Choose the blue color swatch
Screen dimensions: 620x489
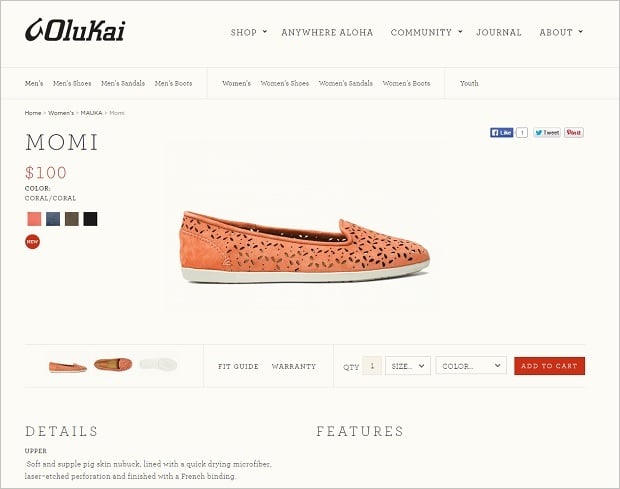tap(53, 219)
